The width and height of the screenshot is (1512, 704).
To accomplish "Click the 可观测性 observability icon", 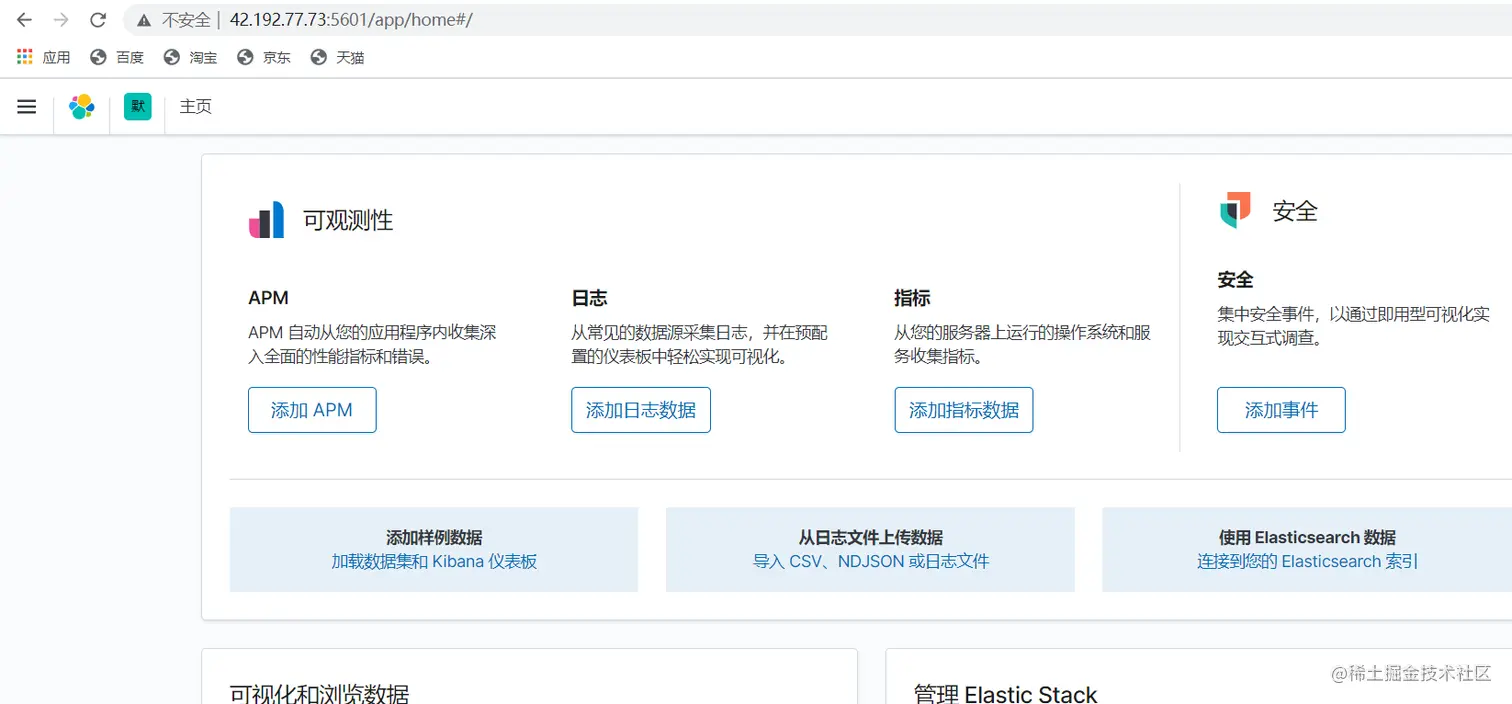I will click(x=266, y=220).
